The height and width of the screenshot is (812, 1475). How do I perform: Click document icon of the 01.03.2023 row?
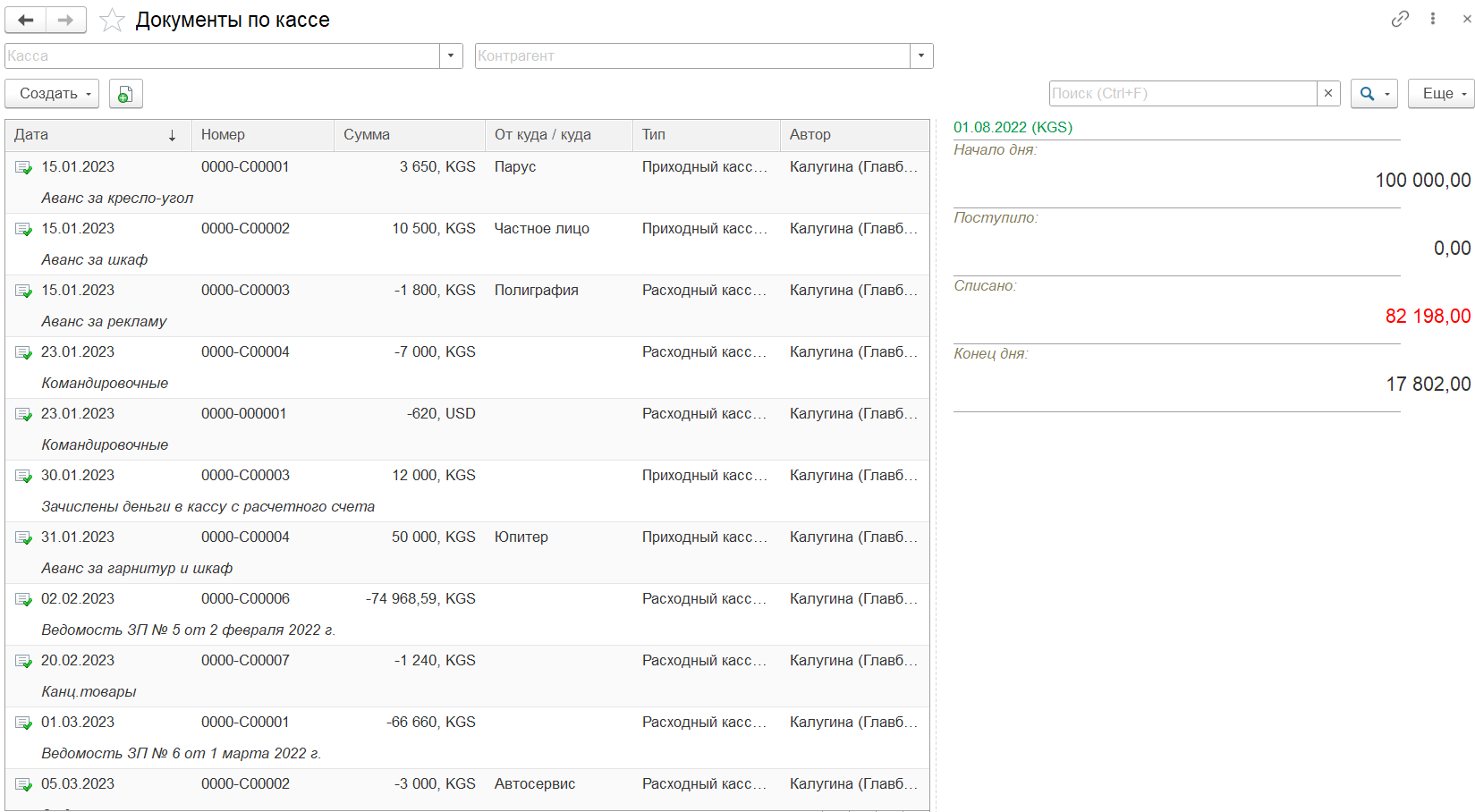coord(23,723)
